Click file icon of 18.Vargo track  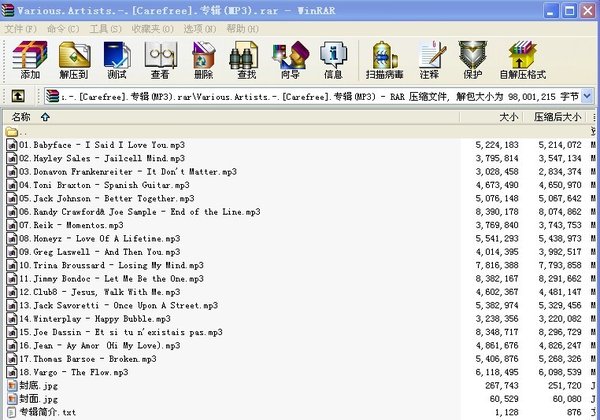click(x=12, y=372)
